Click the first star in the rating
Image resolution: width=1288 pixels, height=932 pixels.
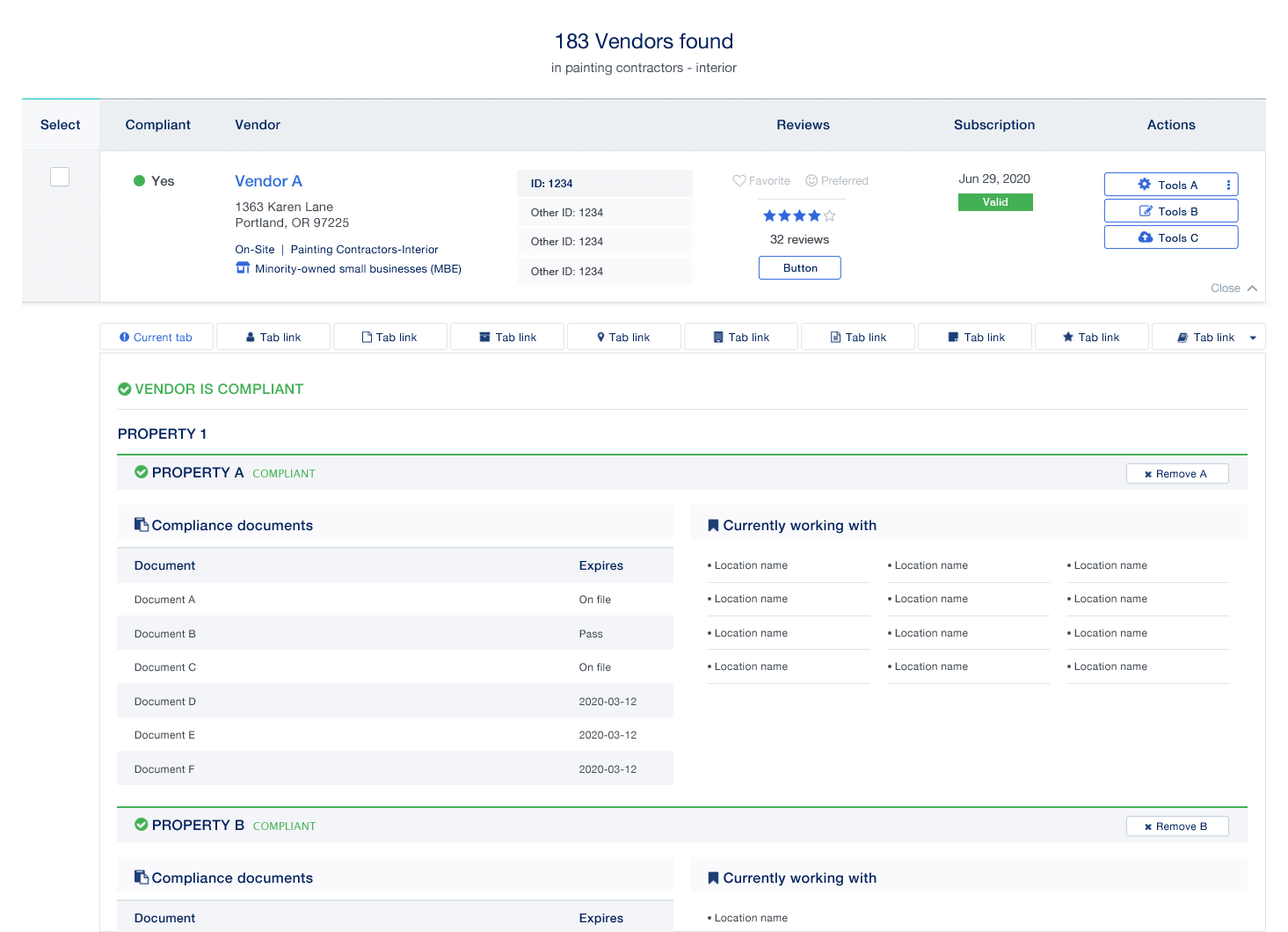pyautogui.click(x=769, y=216)
